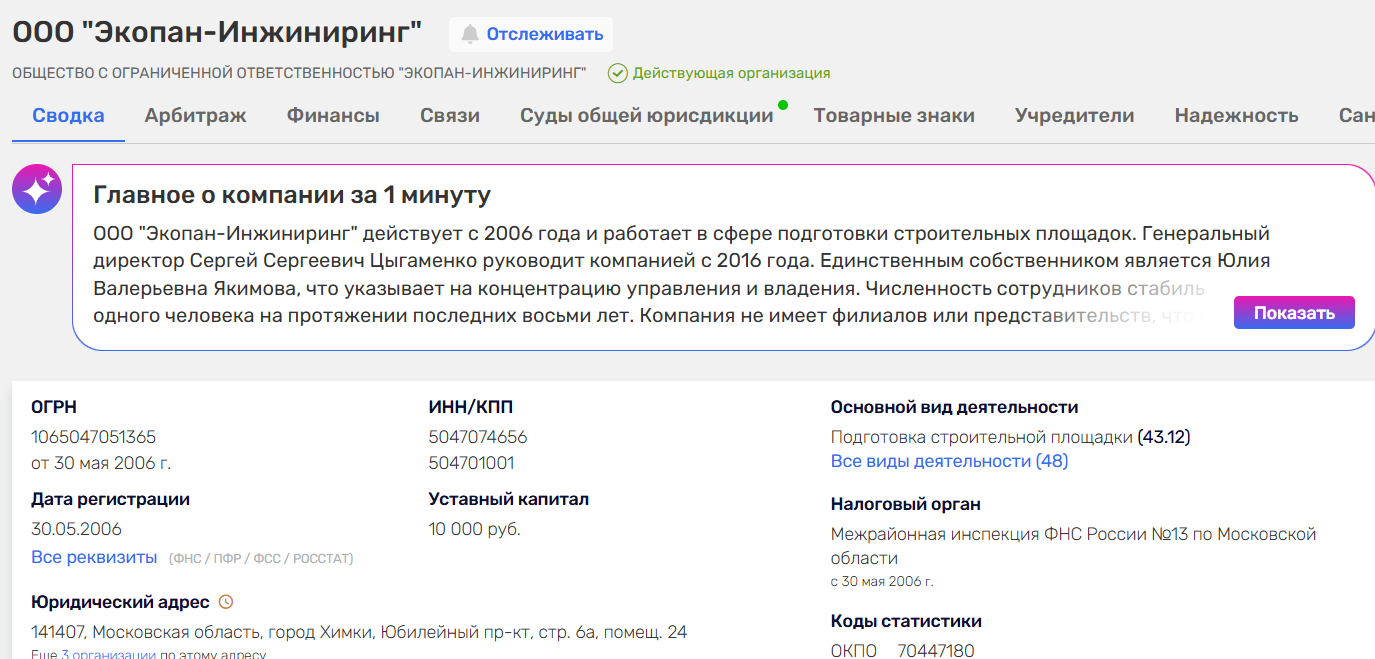Click the Отслеживать button label

(x=545, y=34)
